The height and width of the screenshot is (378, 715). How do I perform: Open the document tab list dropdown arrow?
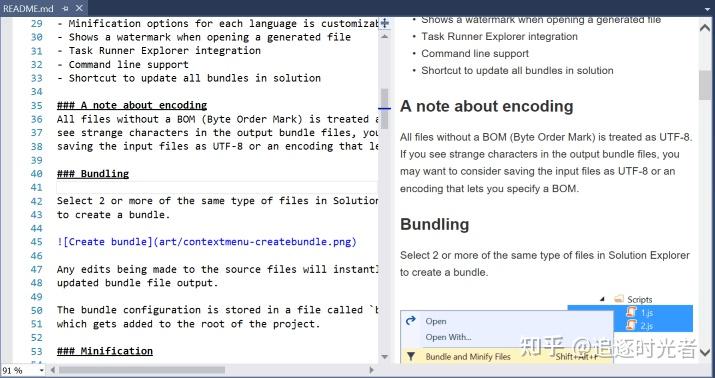click(x=706, y=9)
